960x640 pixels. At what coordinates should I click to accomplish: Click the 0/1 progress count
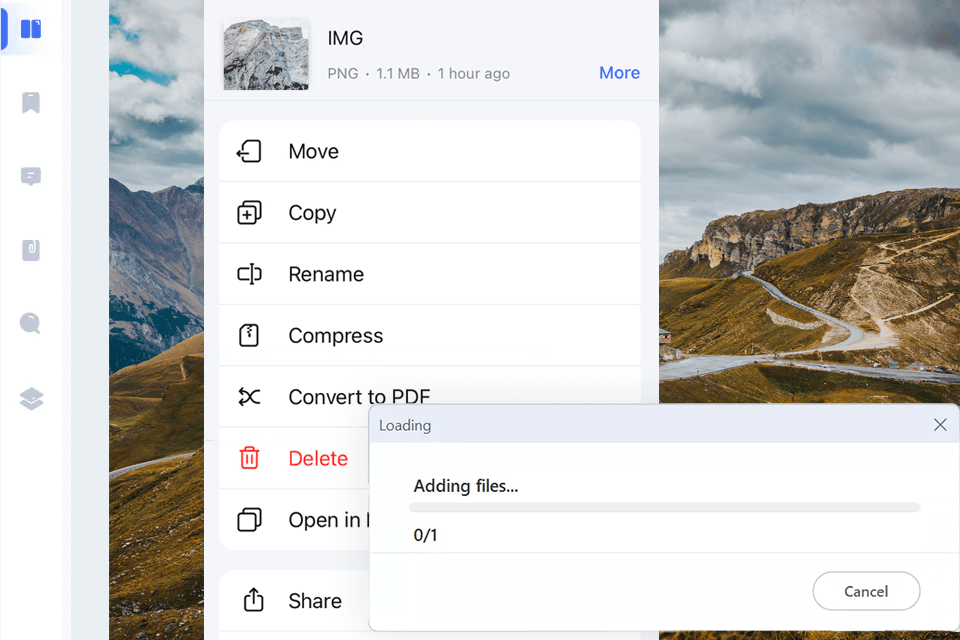coord(425,535)
